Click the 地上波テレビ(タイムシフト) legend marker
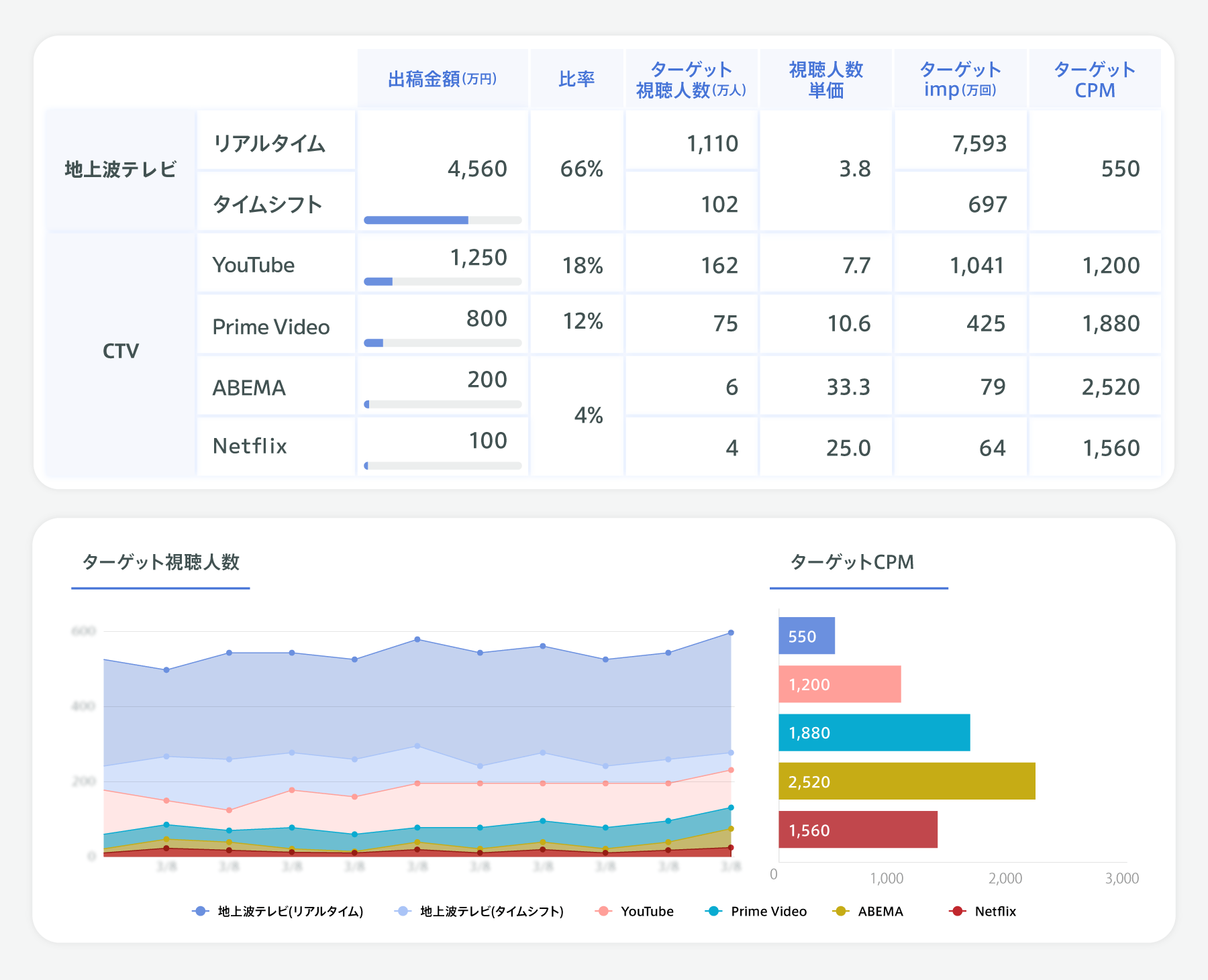 click(403, 911)
